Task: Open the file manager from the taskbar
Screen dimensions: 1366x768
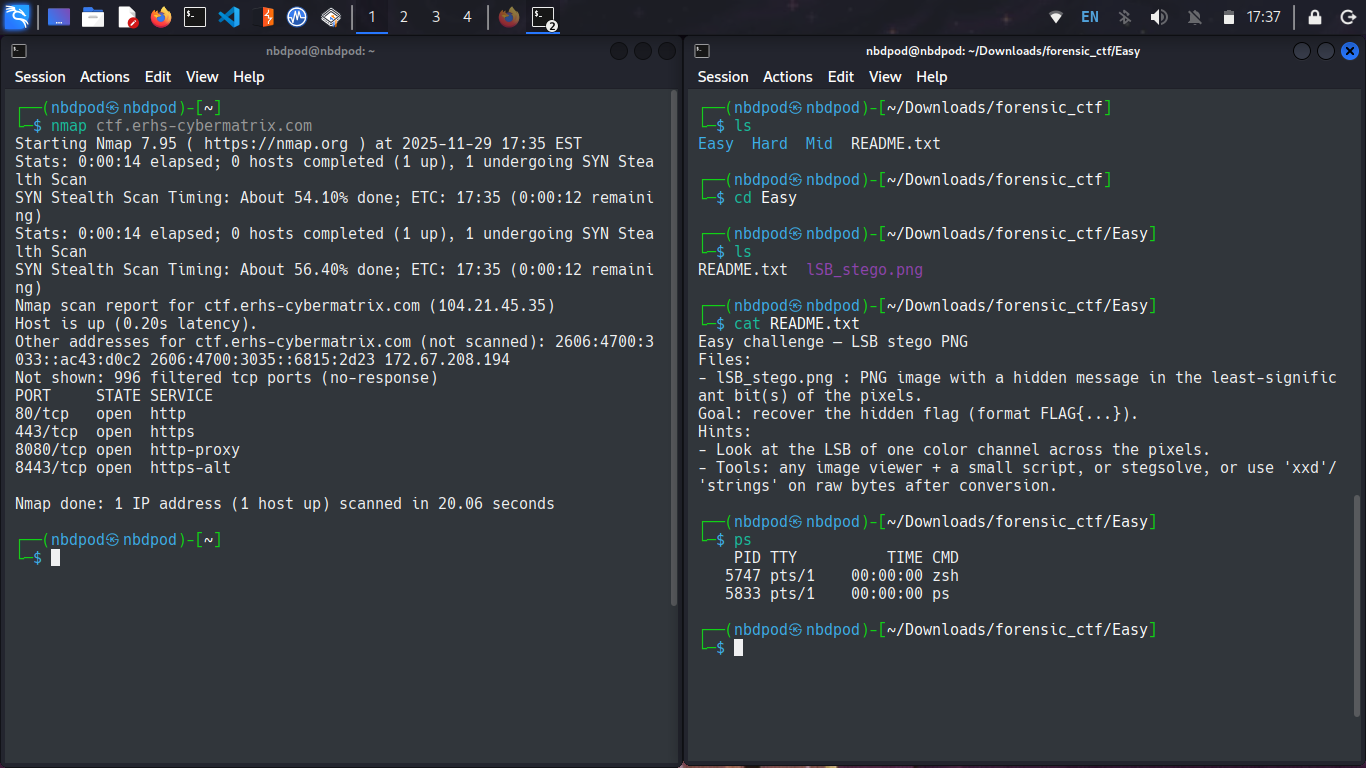Action: pos(93,17)
